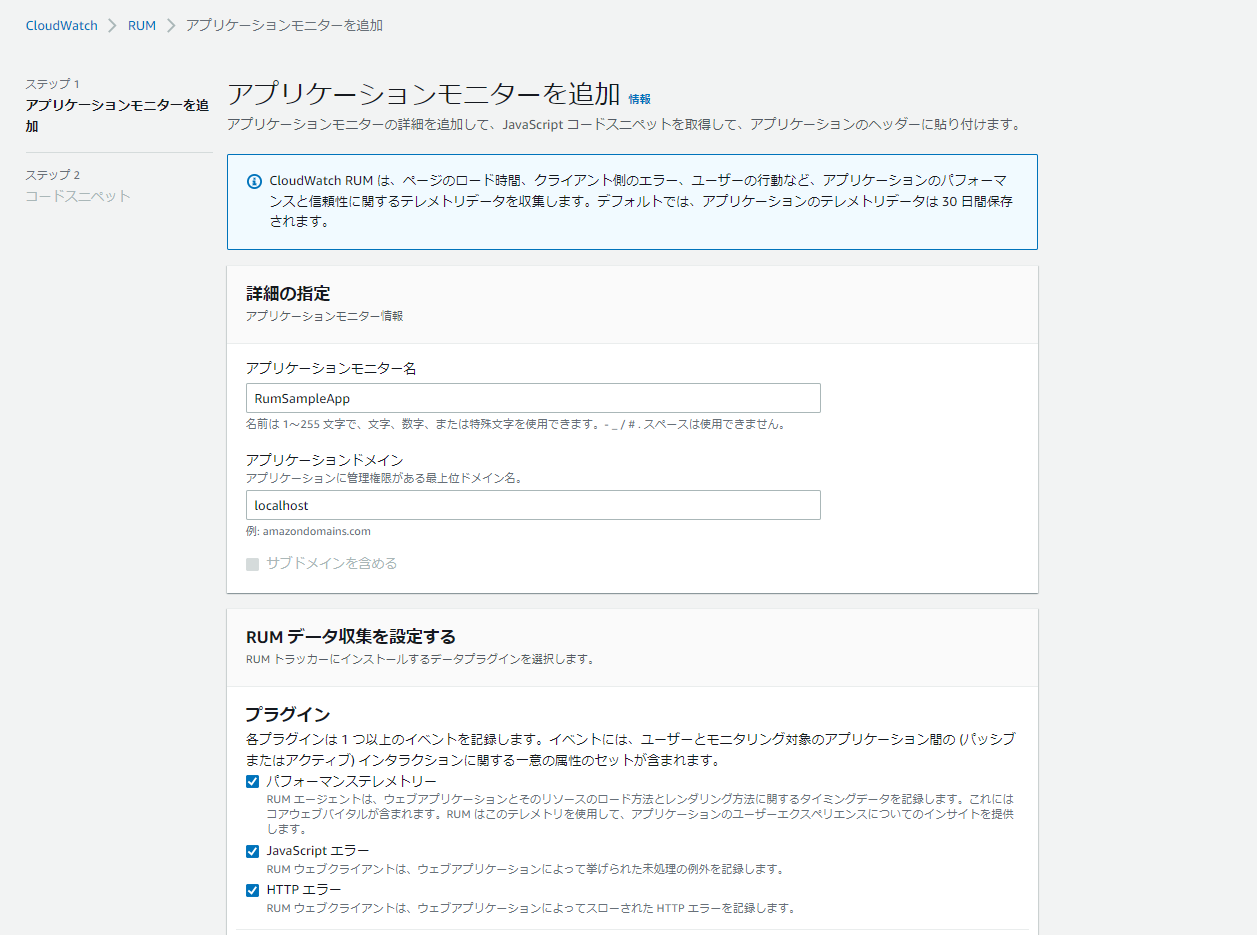
Task: Click the 詳細の指定 section header
Action: point(288,294)
